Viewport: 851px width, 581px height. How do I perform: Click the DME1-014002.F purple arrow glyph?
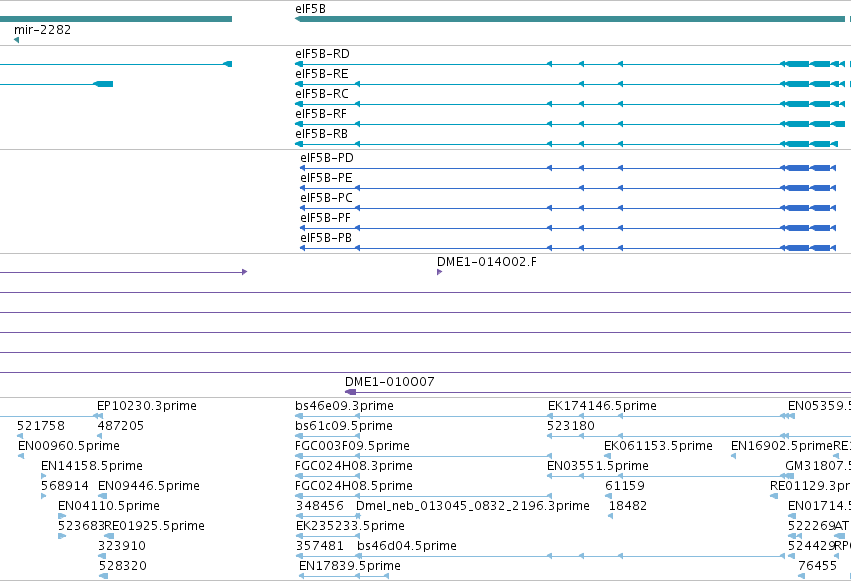[x=439, y=272]
